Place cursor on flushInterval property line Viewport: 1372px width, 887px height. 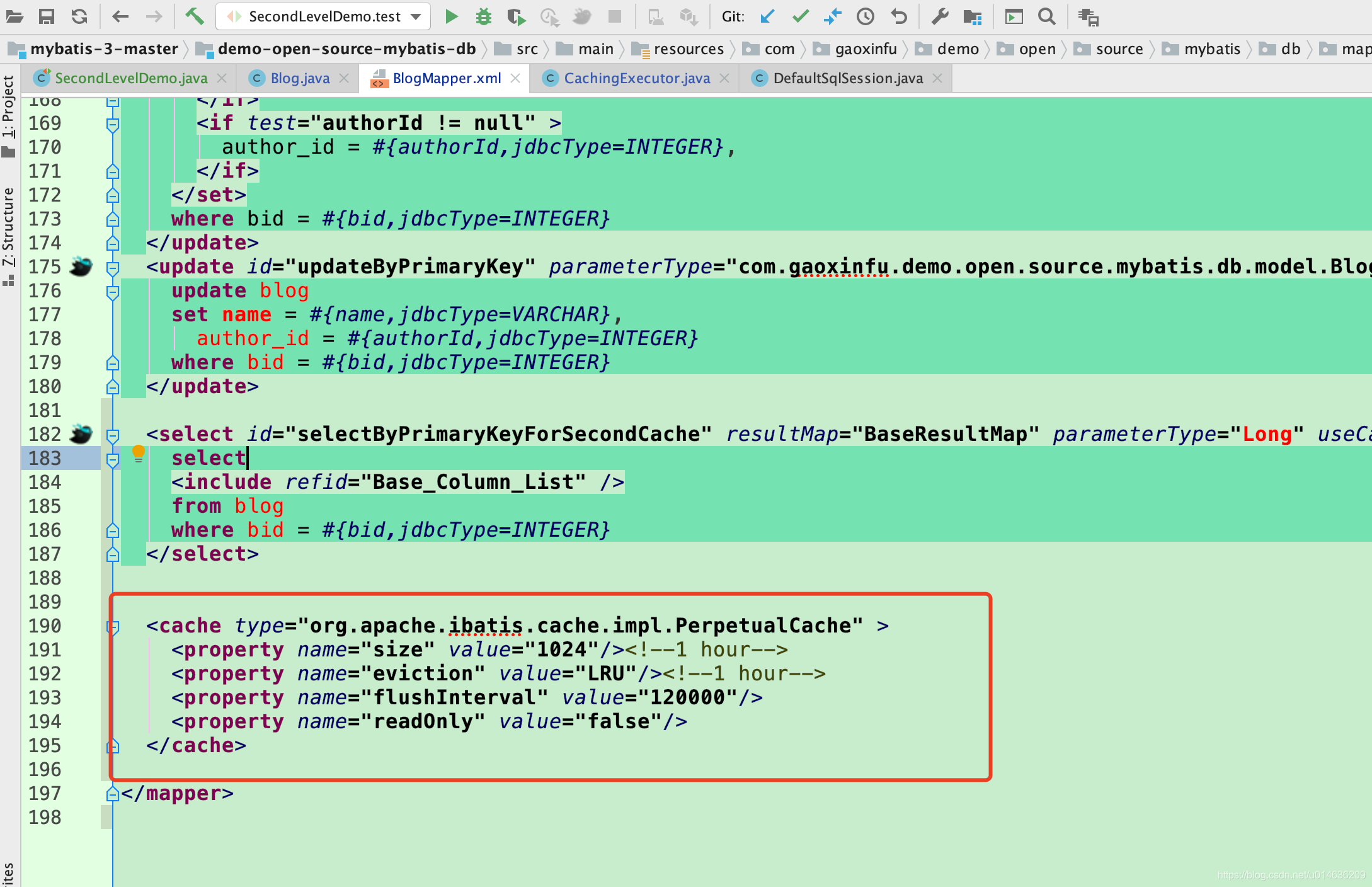click(467, 697)
